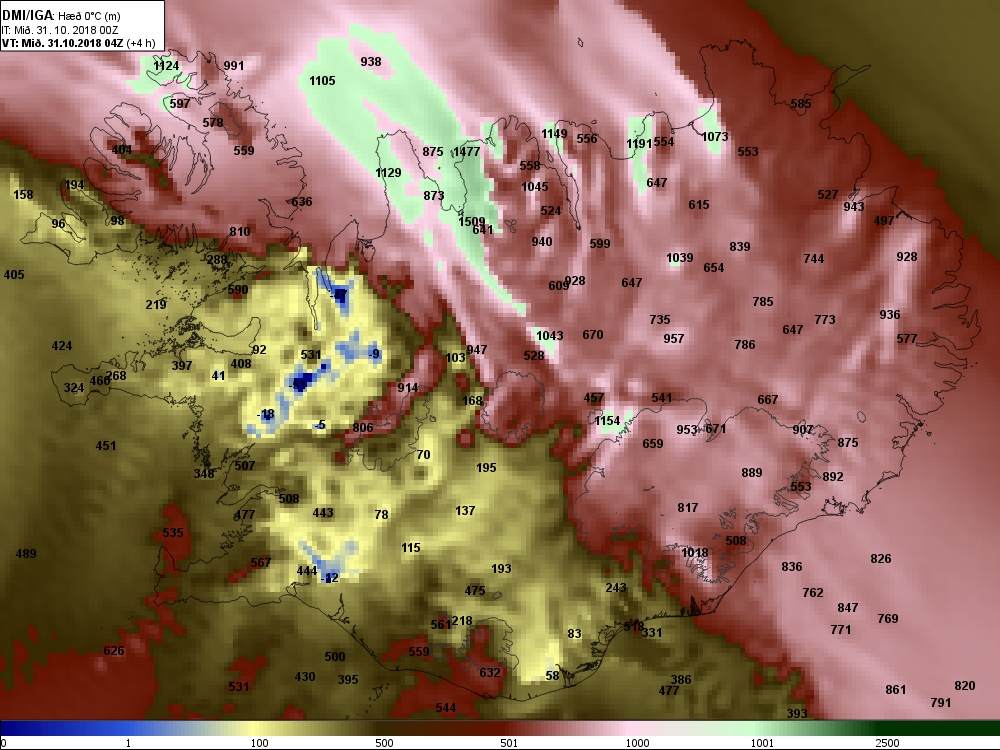Image resolution: width=1000 pixels, height=750 pixels.
Task: Click the 'DMI/IGA: Hæð 0°C (m)' title
Action: click(61, 15)
